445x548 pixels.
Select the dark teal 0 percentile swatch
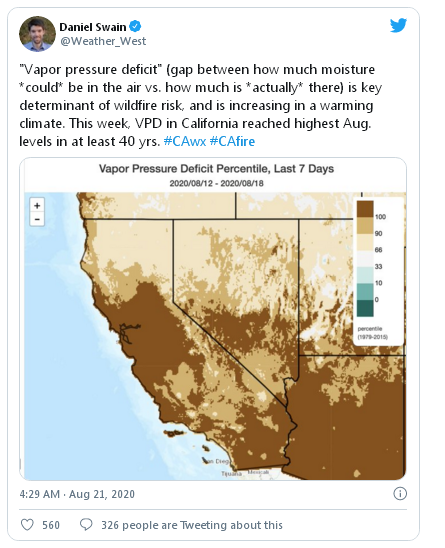point(365,308)
